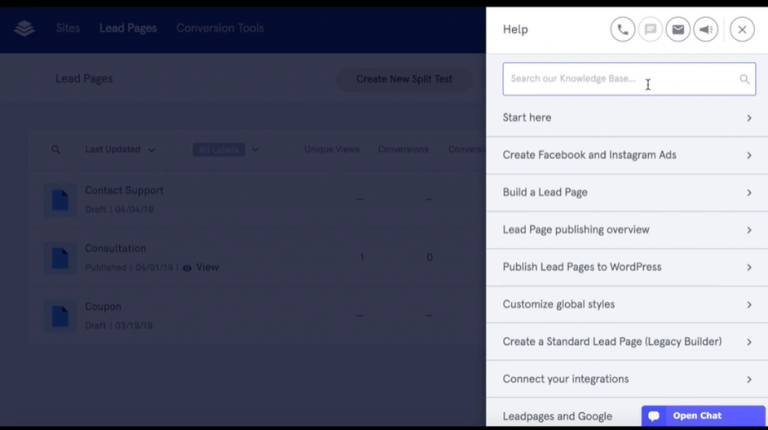The image size is (768, 430).
Task: Click the Conversions column header
Action: (x=403, y=149)
